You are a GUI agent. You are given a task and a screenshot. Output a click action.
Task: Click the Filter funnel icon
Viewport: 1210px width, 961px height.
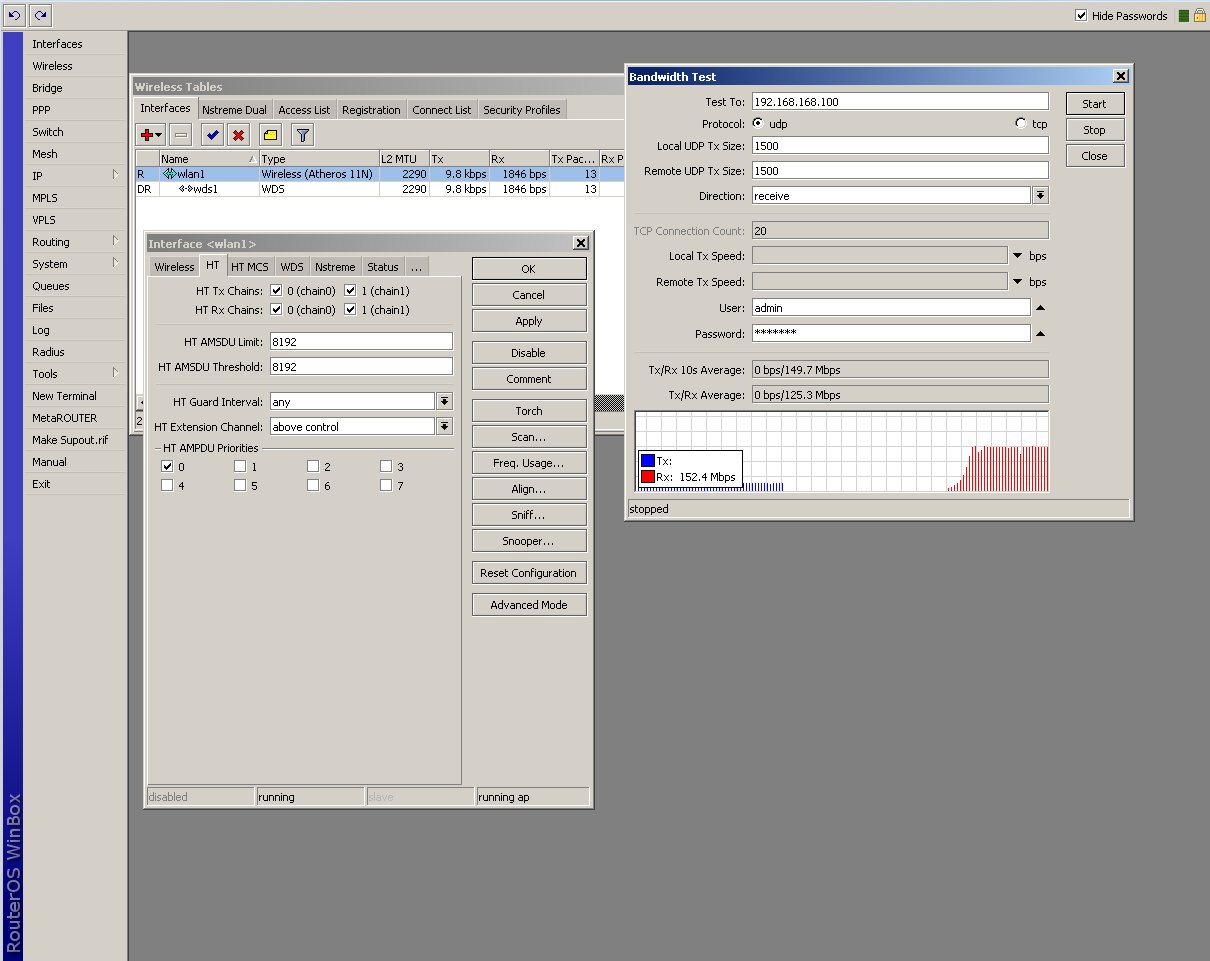click(x=303, y=134)
